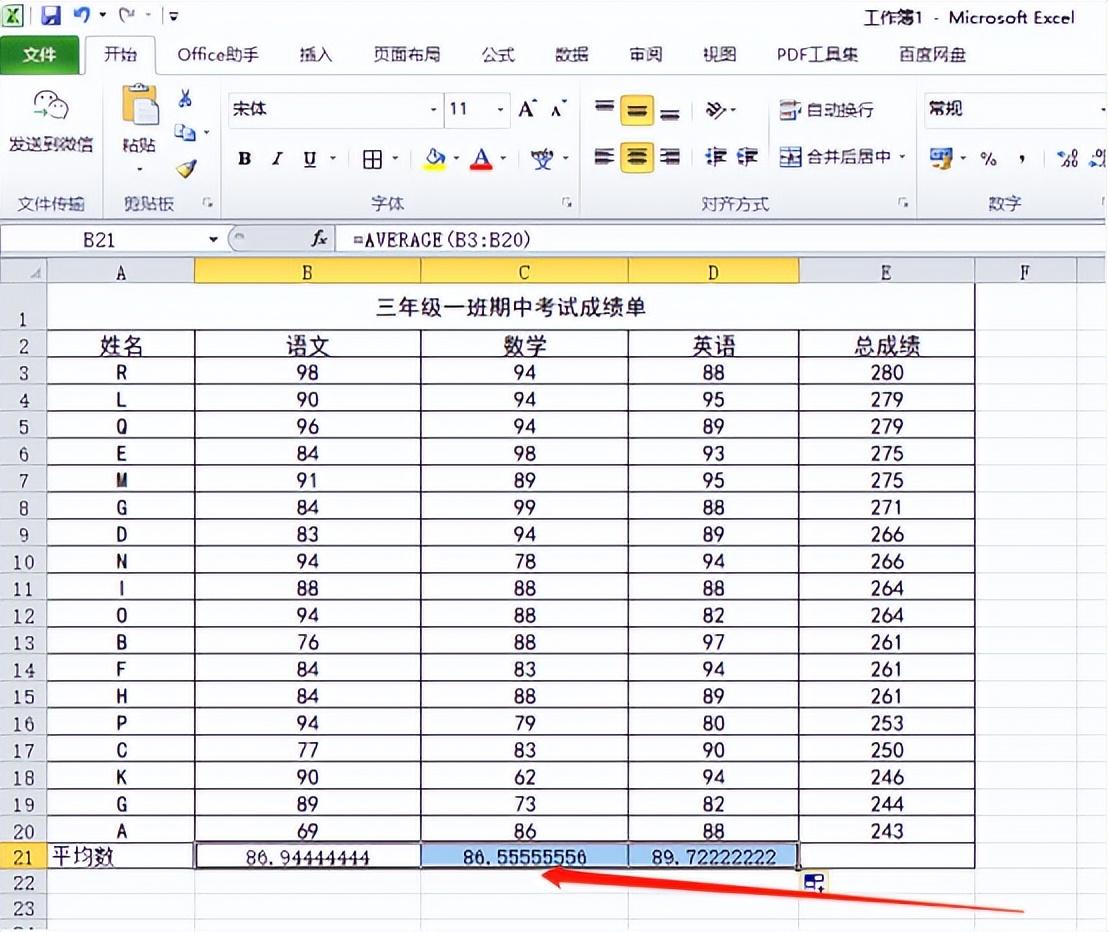The height and width of the screenshot is (932, 1108).
Task: Switch to the 页面布局 tab
Action: [407, 54]
